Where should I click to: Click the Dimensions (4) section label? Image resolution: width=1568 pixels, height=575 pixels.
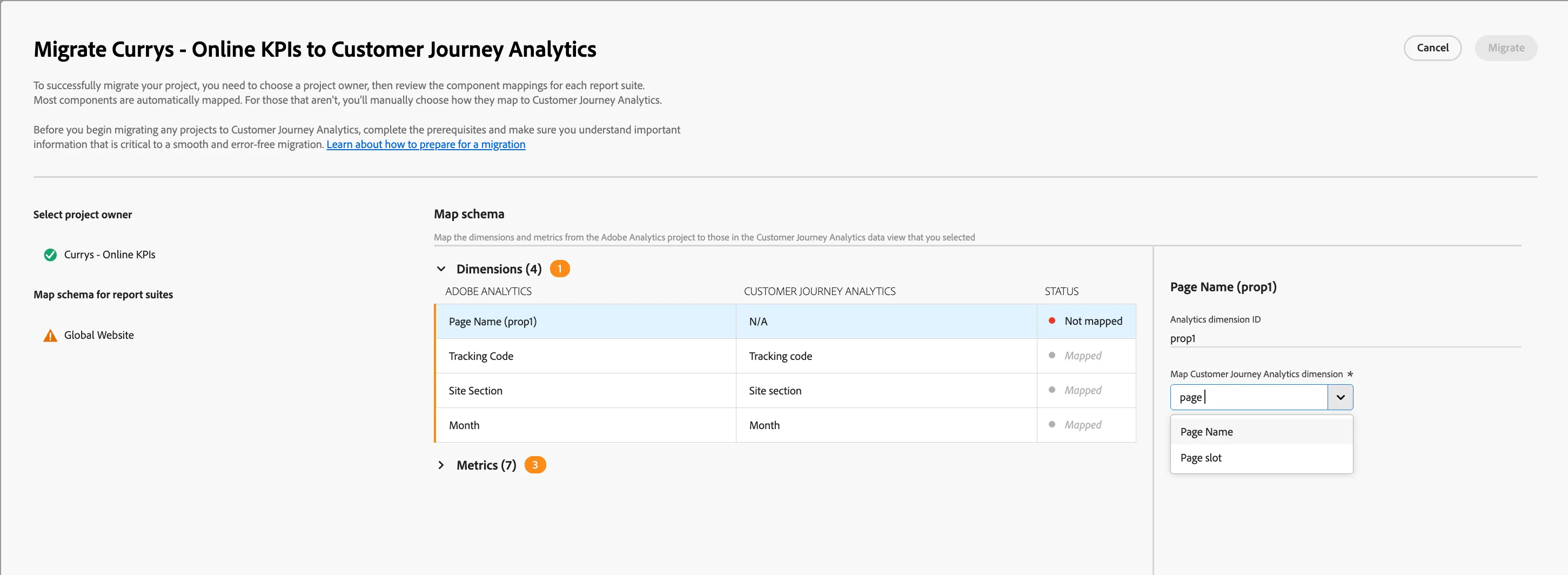coord(499,269)
